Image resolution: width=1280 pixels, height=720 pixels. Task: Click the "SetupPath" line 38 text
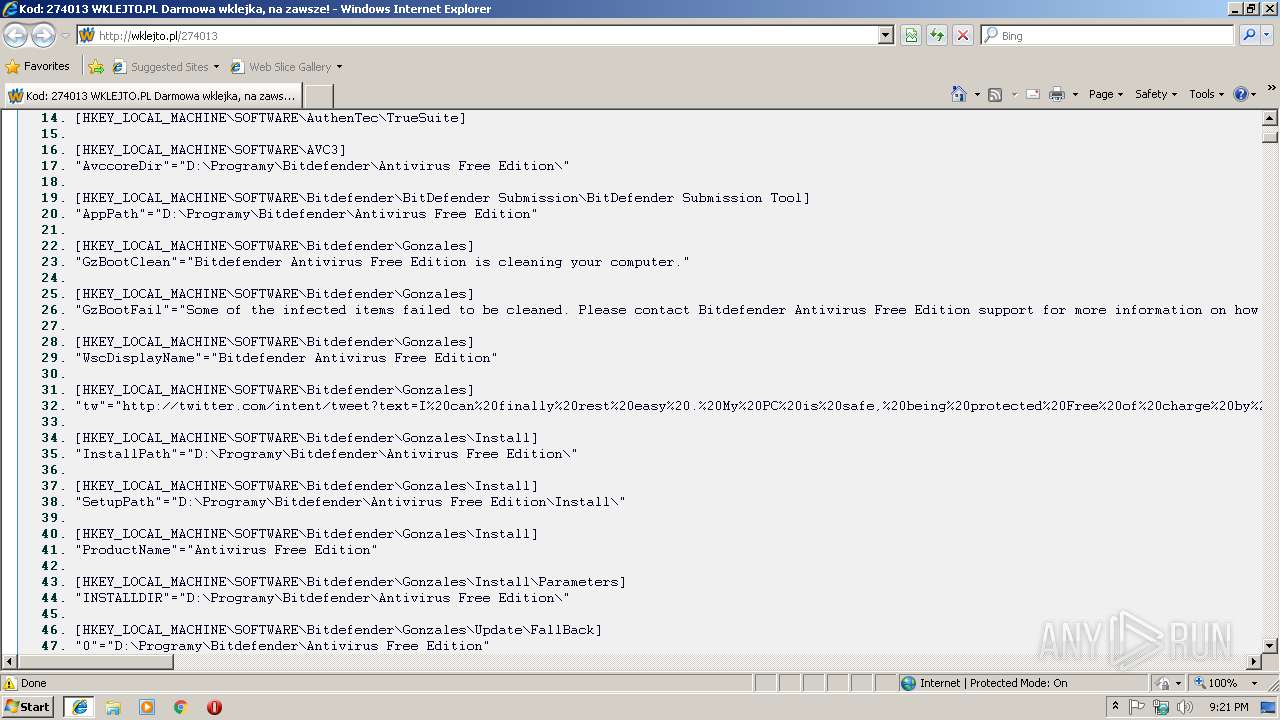click(x=350, y=502)
